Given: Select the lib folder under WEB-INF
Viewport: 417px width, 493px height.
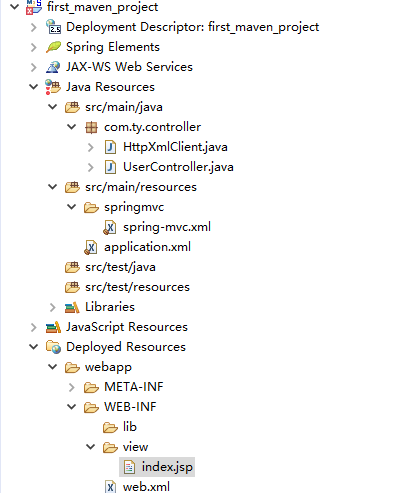Looking at the screenshot, I should (x=130, y=427).
